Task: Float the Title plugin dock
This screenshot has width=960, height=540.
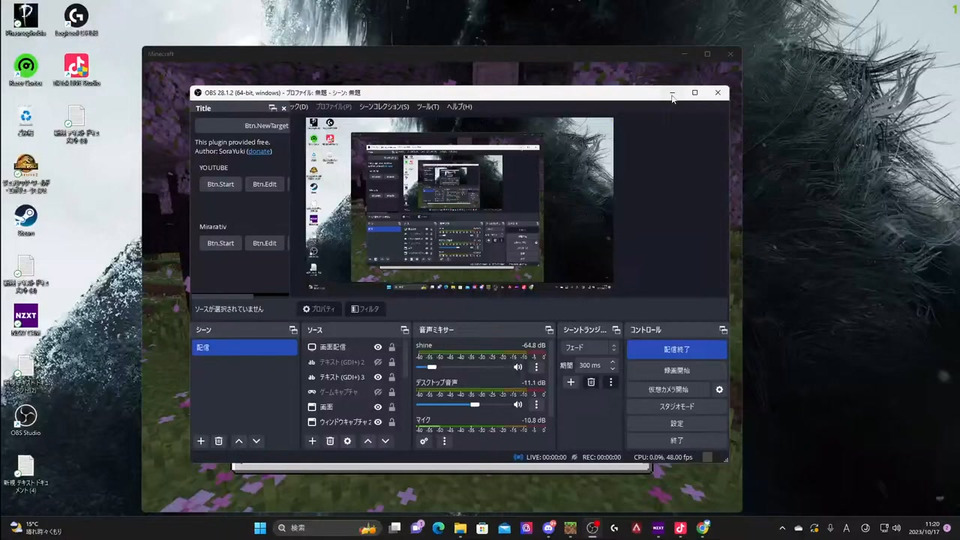Action: (272, 108)
